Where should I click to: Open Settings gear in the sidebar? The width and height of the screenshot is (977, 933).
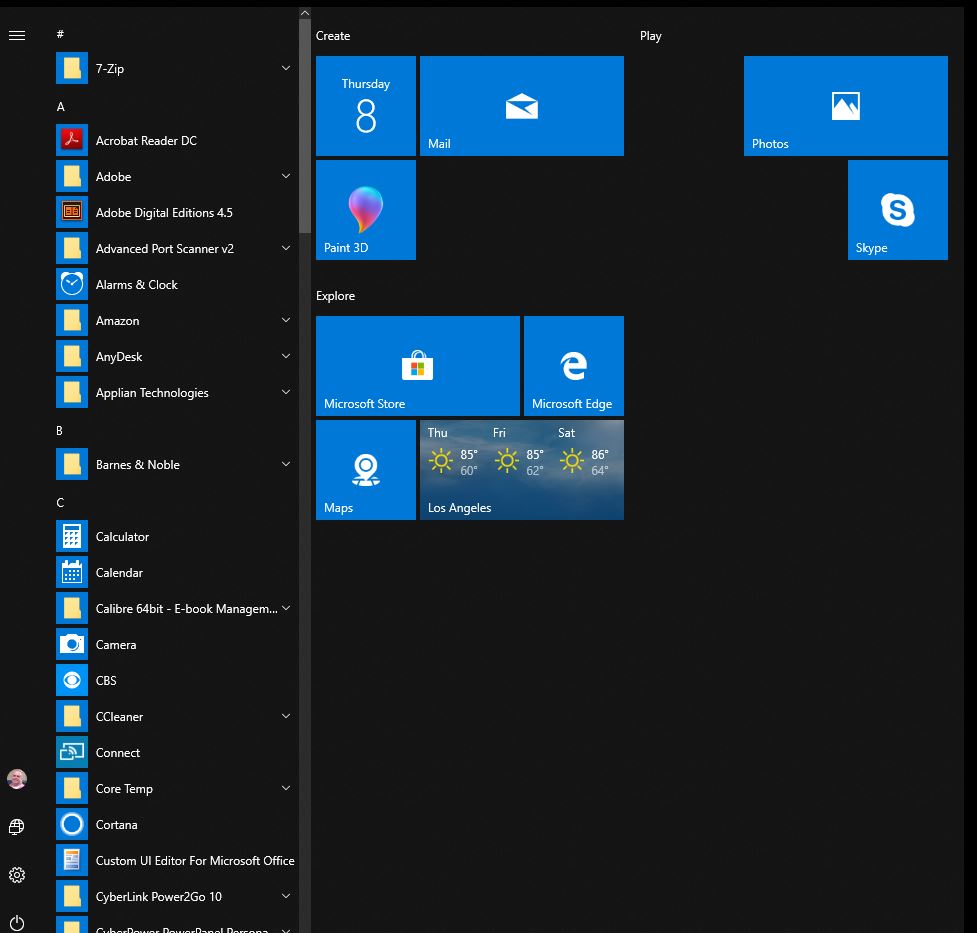17,875
